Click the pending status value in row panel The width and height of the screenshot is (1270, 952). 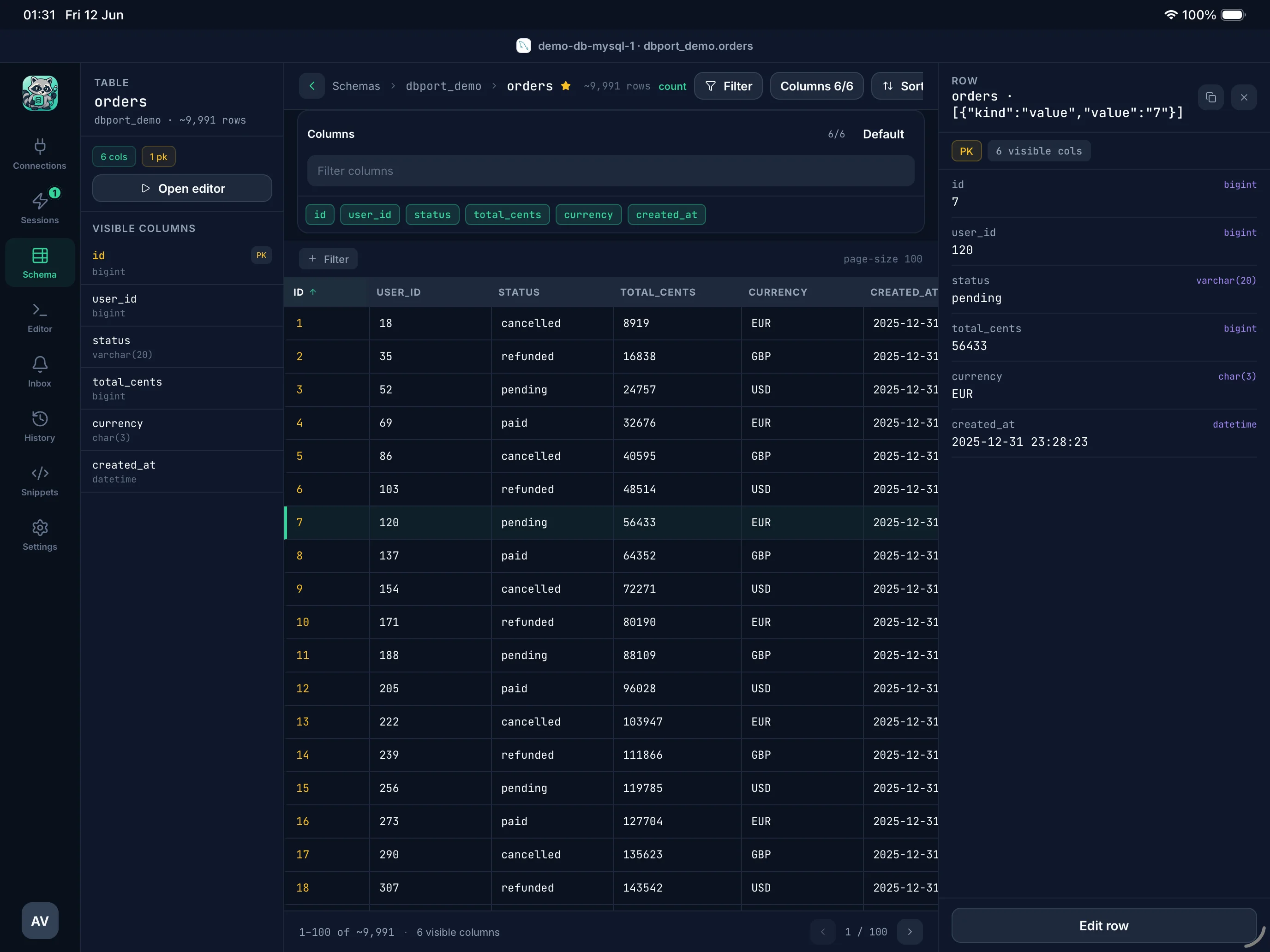(x=976, y=298)
